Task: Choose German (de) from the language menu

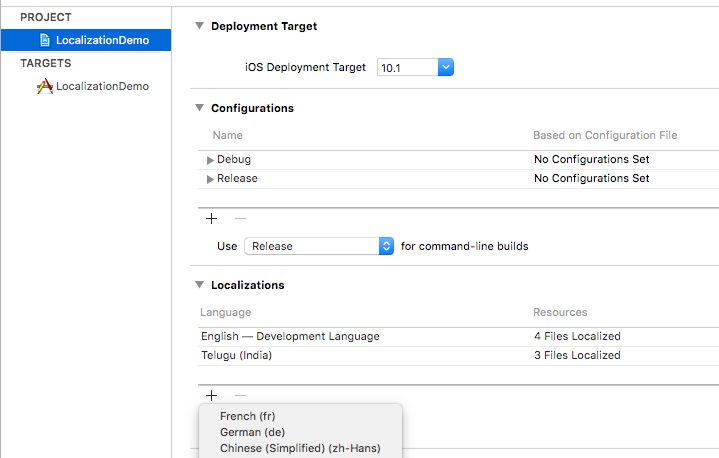Action: (250, 432)
